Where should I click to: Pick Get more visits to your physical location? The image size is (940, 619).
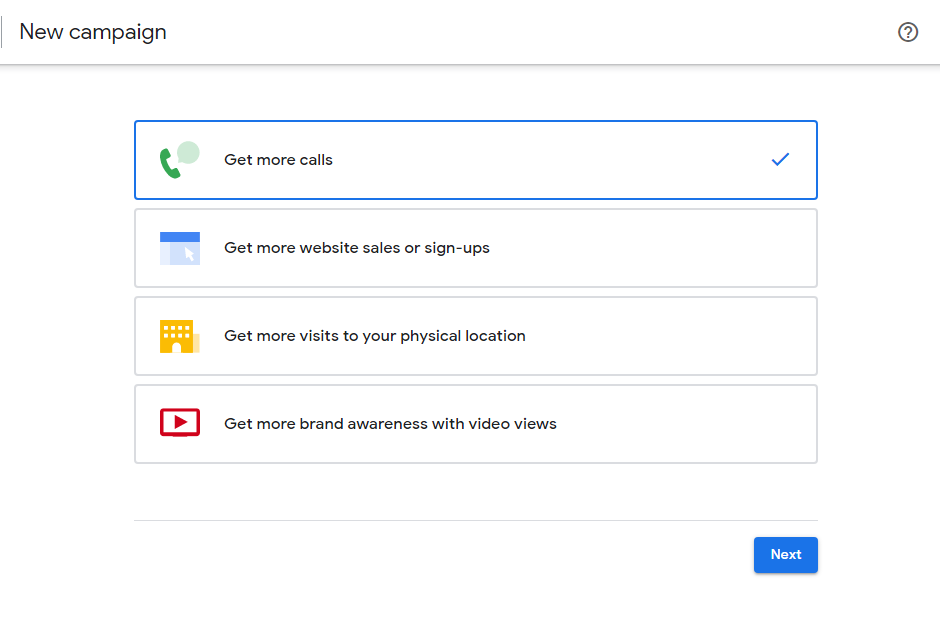point(476,336)
